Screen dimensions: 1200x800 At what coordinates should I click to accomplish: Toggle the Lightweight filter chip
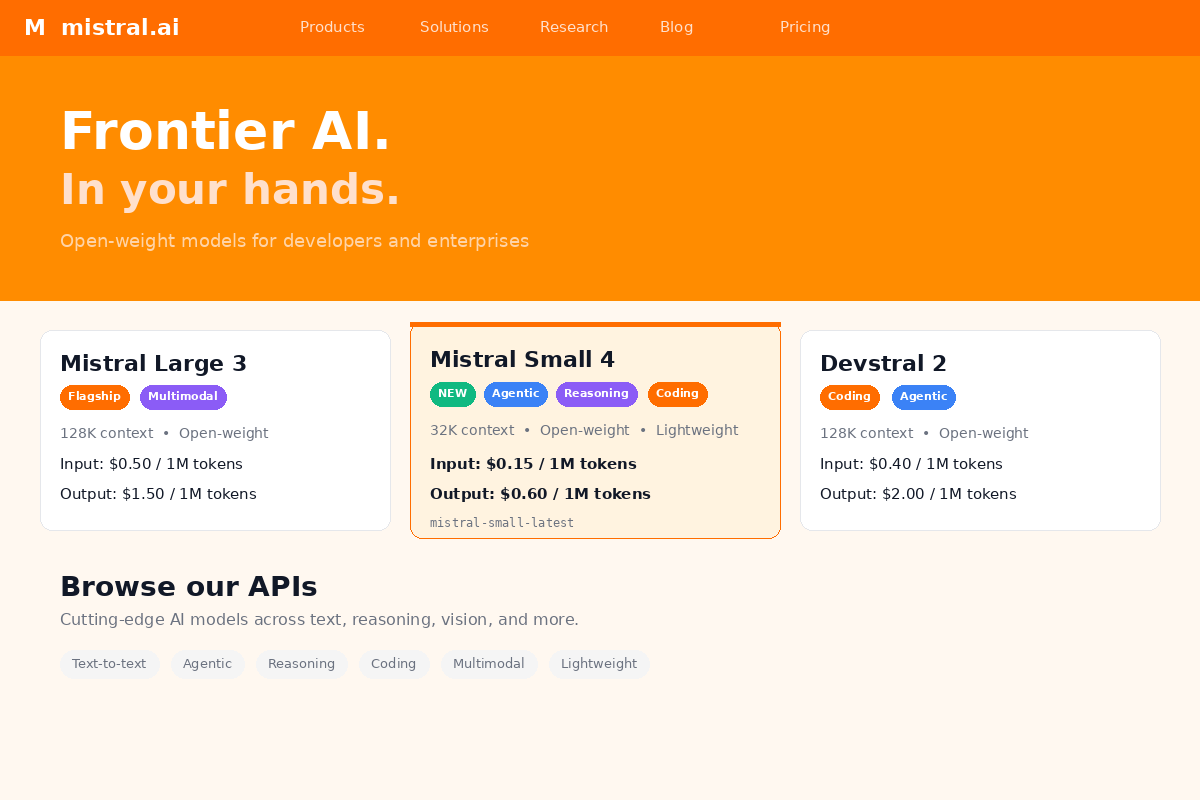click(598, 664)
